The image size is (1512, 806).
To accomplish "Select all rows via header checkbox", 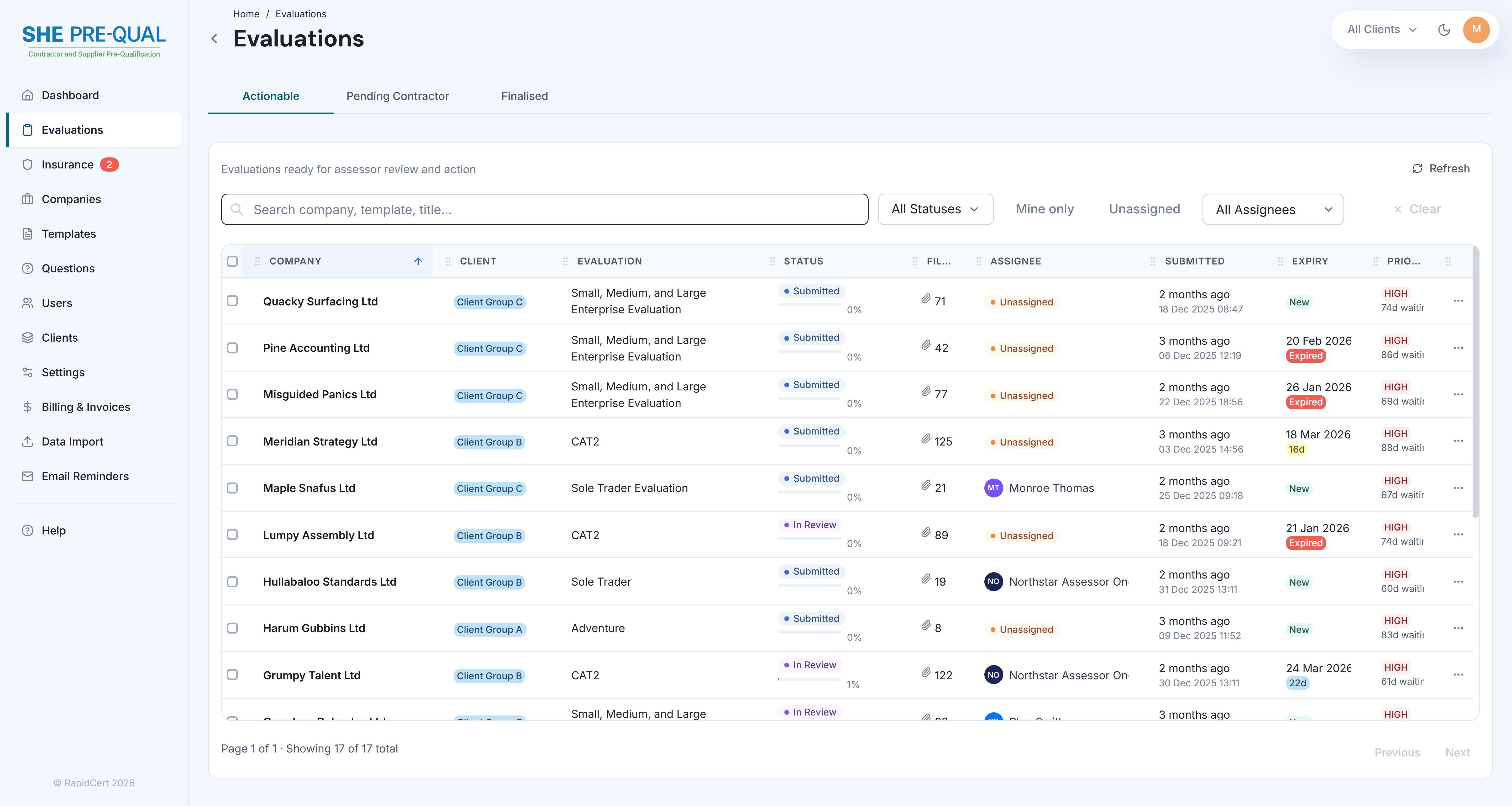I will click(232, 261).
